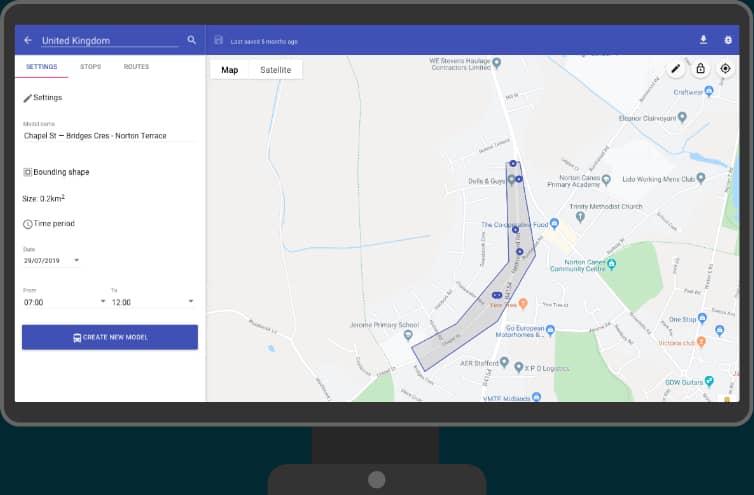Viewport: 754px width, 495px height.
Task: Click the orange Victoria Club pin
Action: [x=701, y=342]
